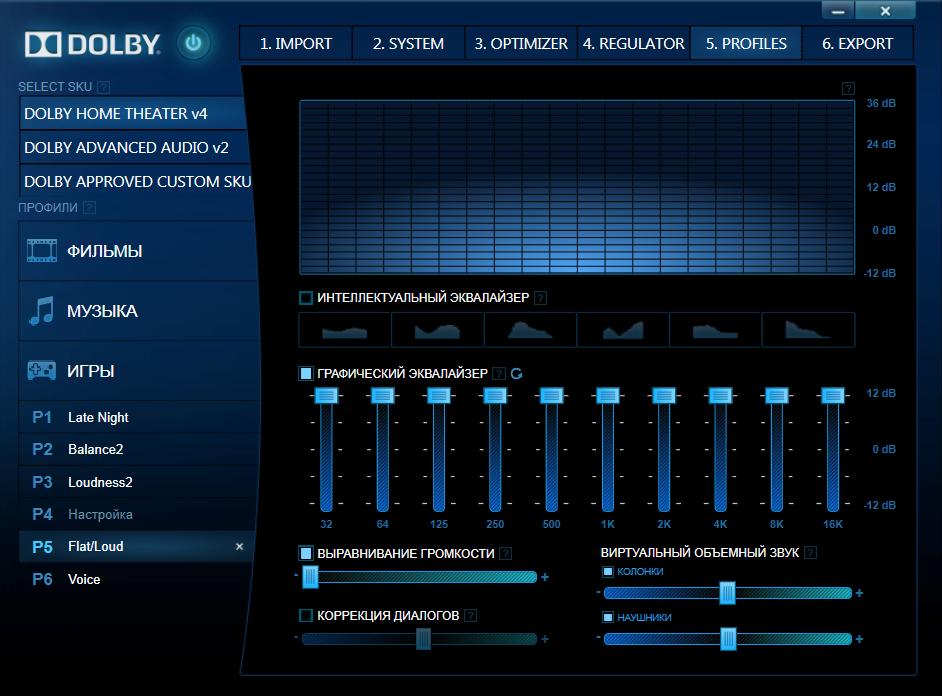The height and width of the screenshot is (696, 942).
Task: Click the 32 Hz equalizer slider handle
Action: pyautogui.click(x=326, y=396)
